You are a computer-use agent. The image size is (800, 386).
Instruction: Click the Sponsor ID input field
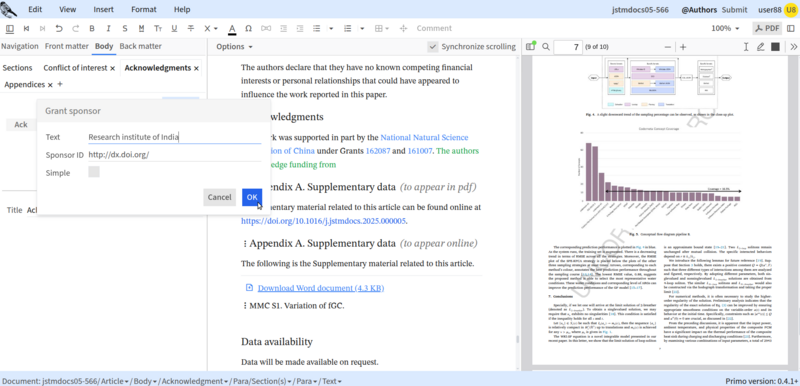(x=174, y=155)
